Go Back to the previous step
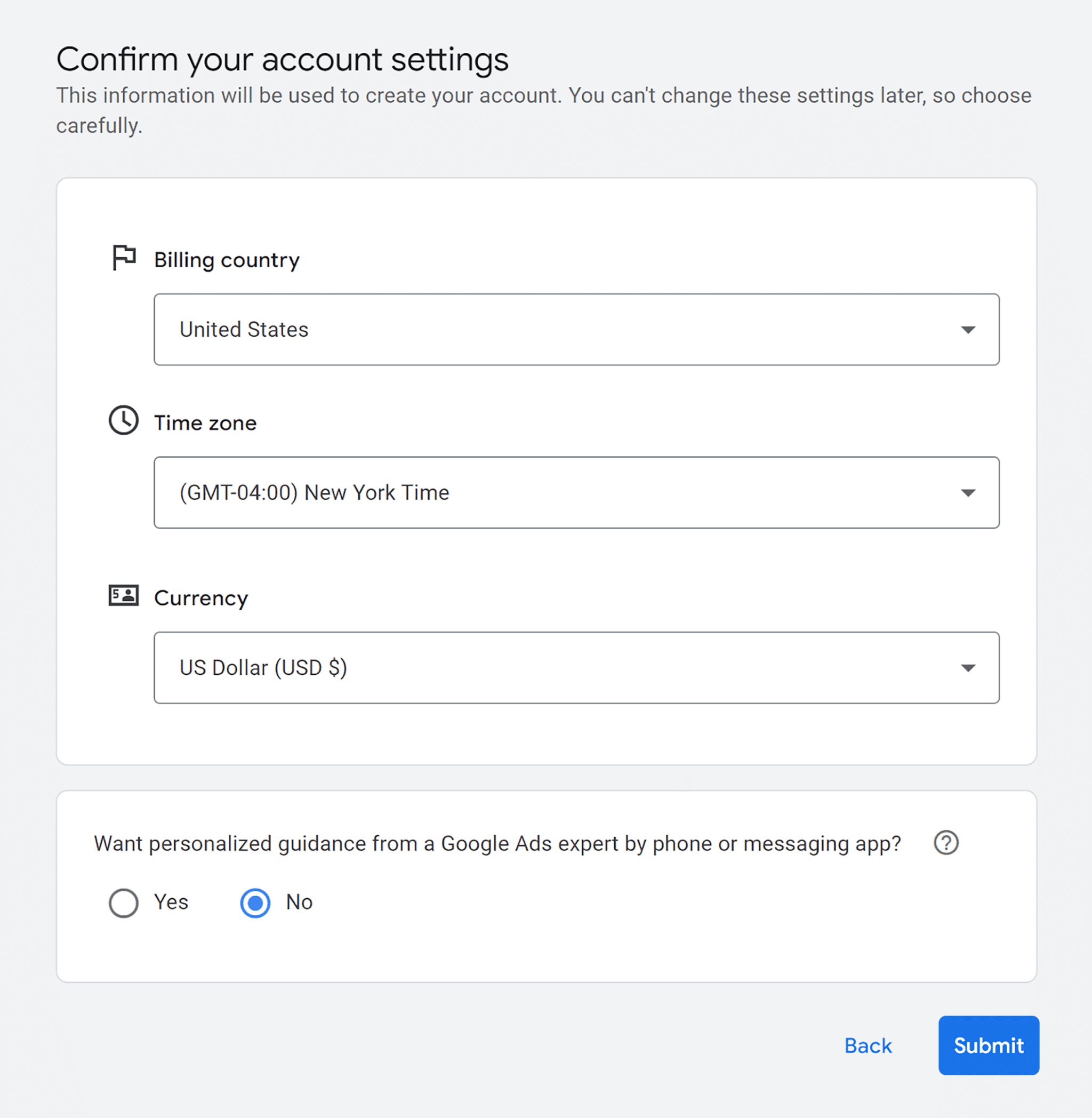This screenshot has width=1092, height=1118. tap(869, 1045)
